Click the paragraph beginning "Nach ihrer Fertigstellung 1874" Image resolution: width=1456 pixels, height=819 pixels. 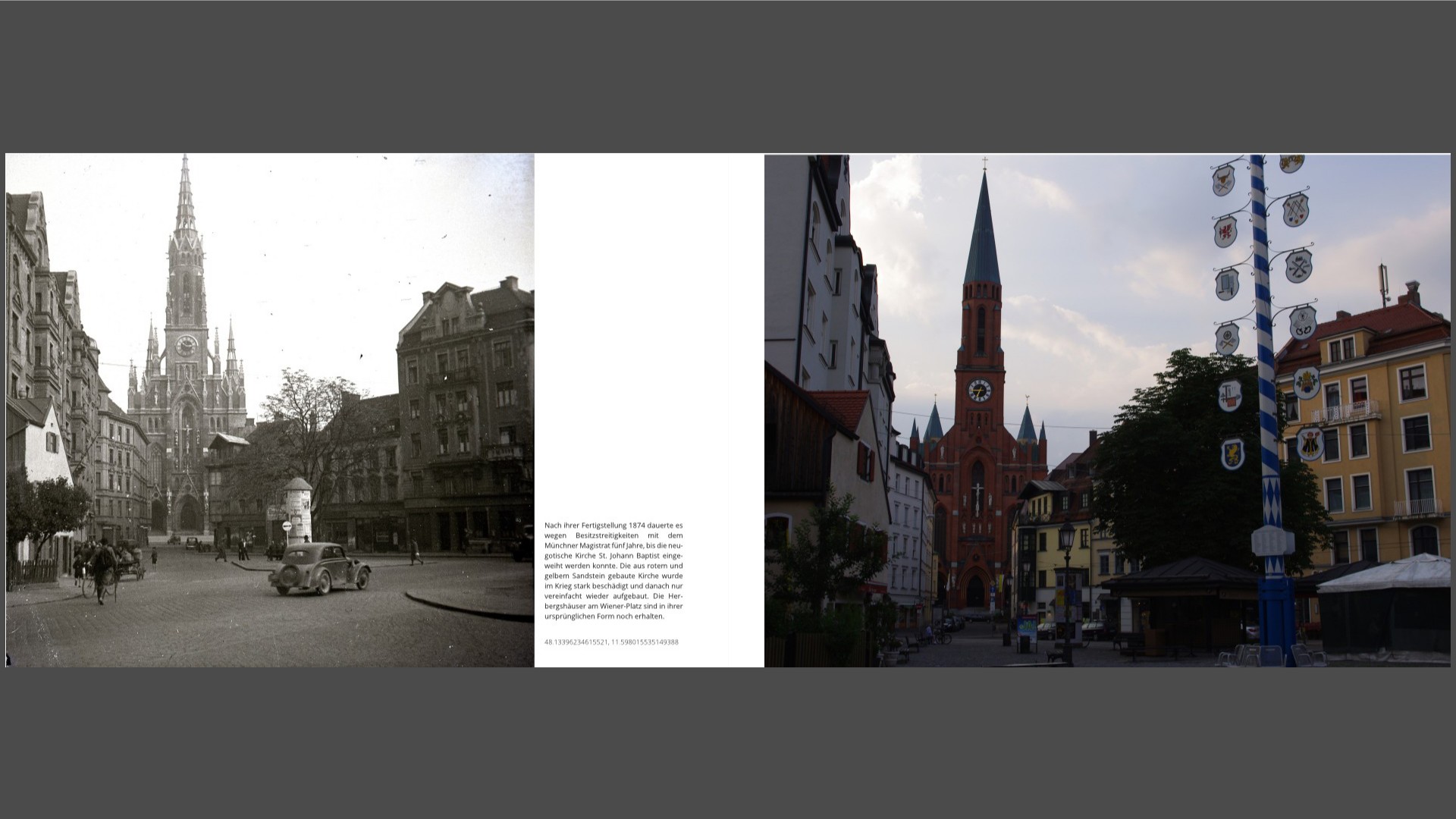(x=613, y=570)
